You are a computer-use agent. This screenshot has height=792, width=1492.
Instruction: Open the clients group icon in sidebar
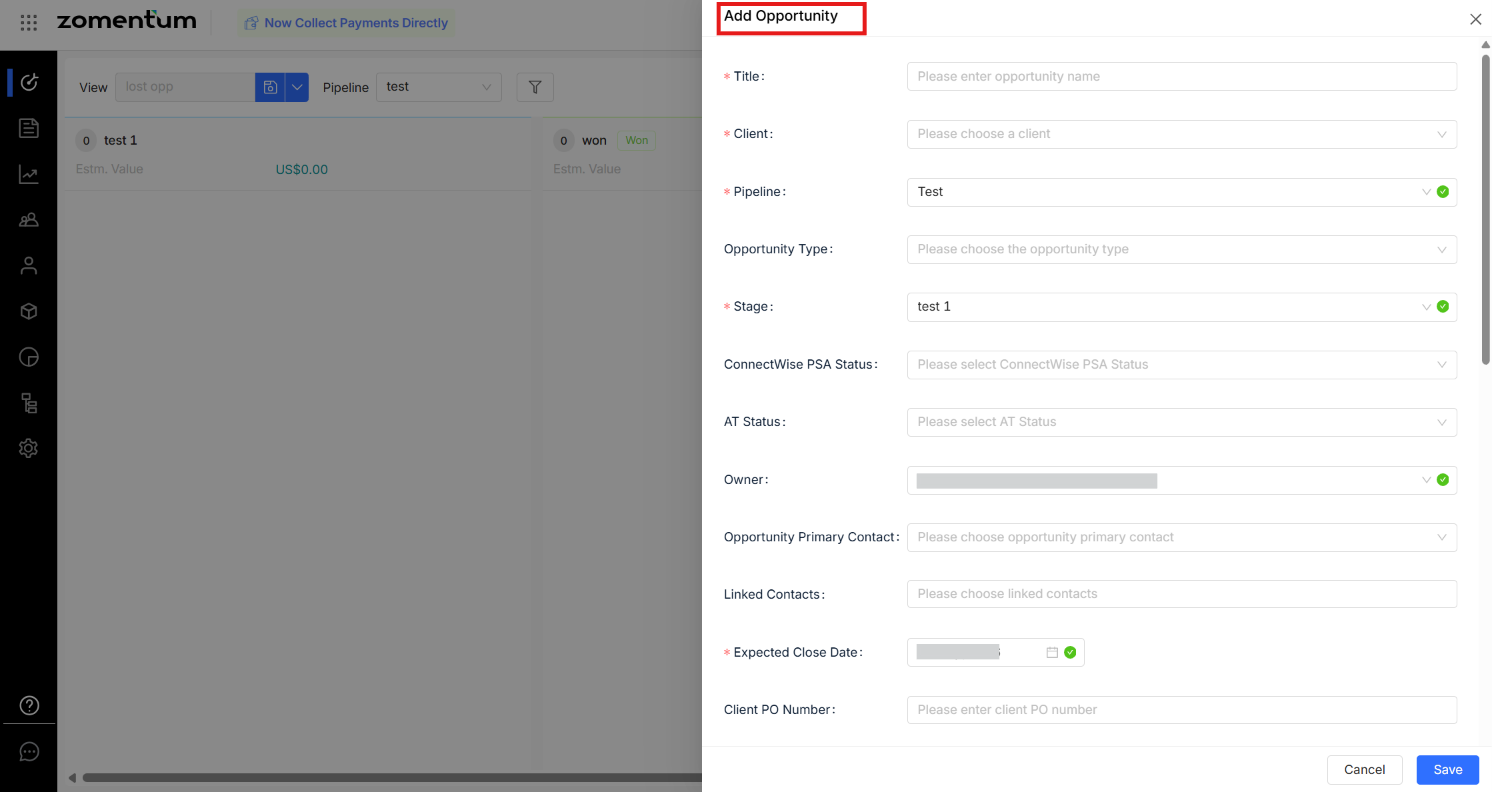tap(29, 220)
